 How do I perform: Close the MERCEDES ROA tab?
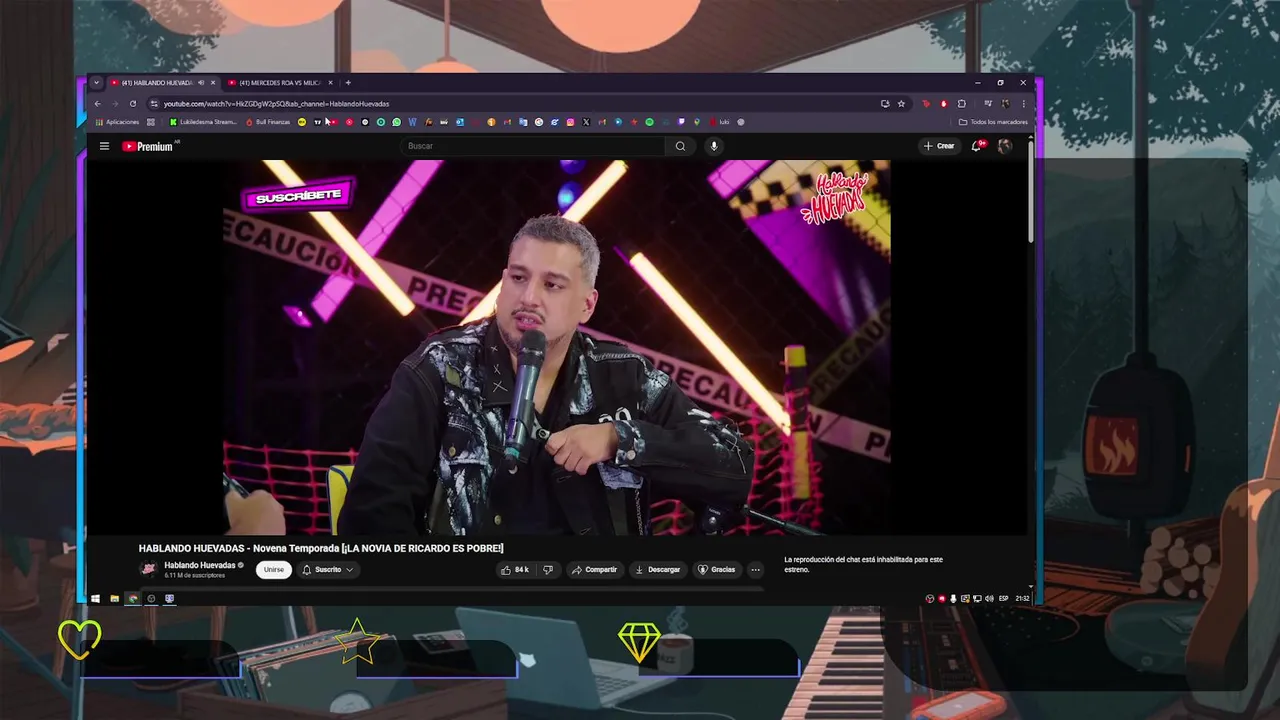click(330, 83)
